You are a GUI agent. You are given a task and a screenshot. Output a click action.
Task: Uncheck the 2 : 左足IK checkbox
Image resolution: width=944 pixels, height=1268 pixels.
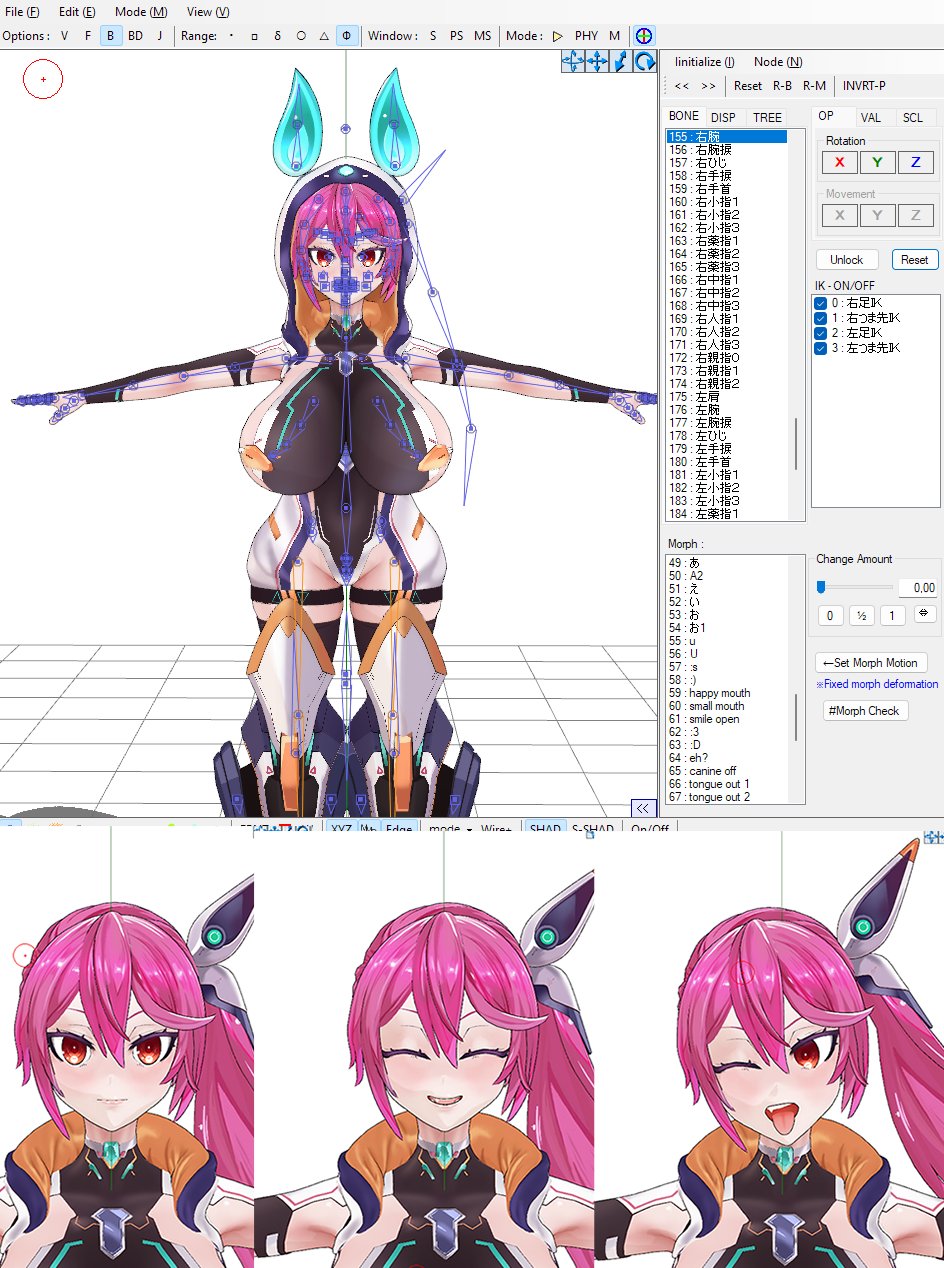pyautogui.click(x=820, y=333)
